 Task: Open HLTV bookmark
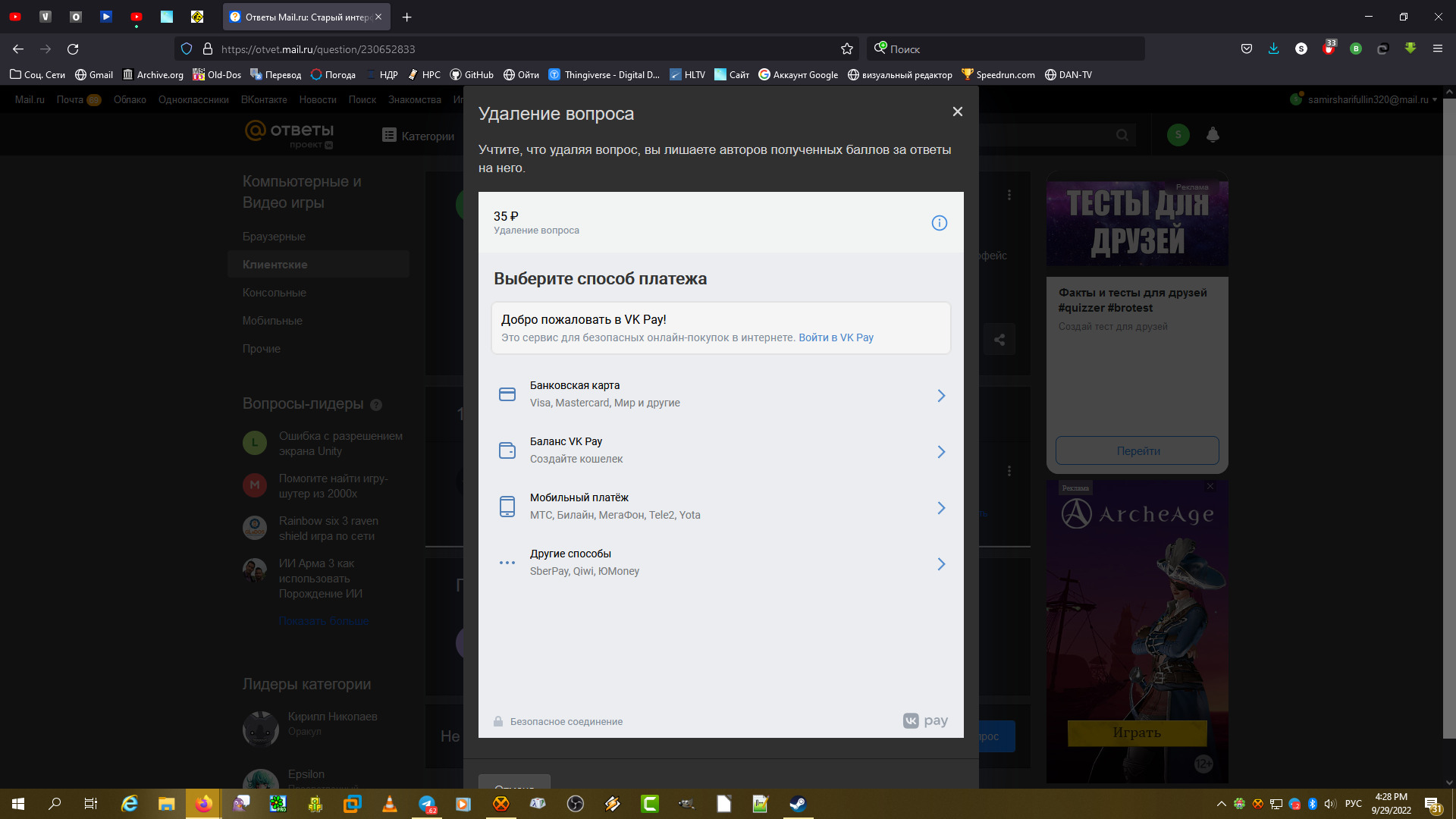point(687,74)
